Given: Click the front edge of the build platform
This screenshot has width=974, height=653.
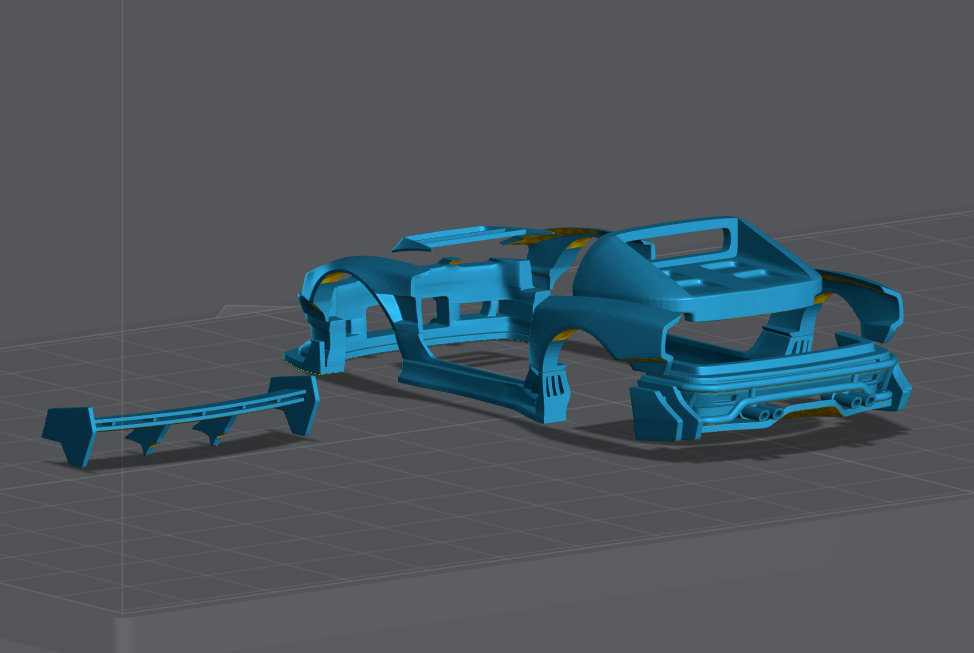Looking at the screenshot, I should point(500,620).
